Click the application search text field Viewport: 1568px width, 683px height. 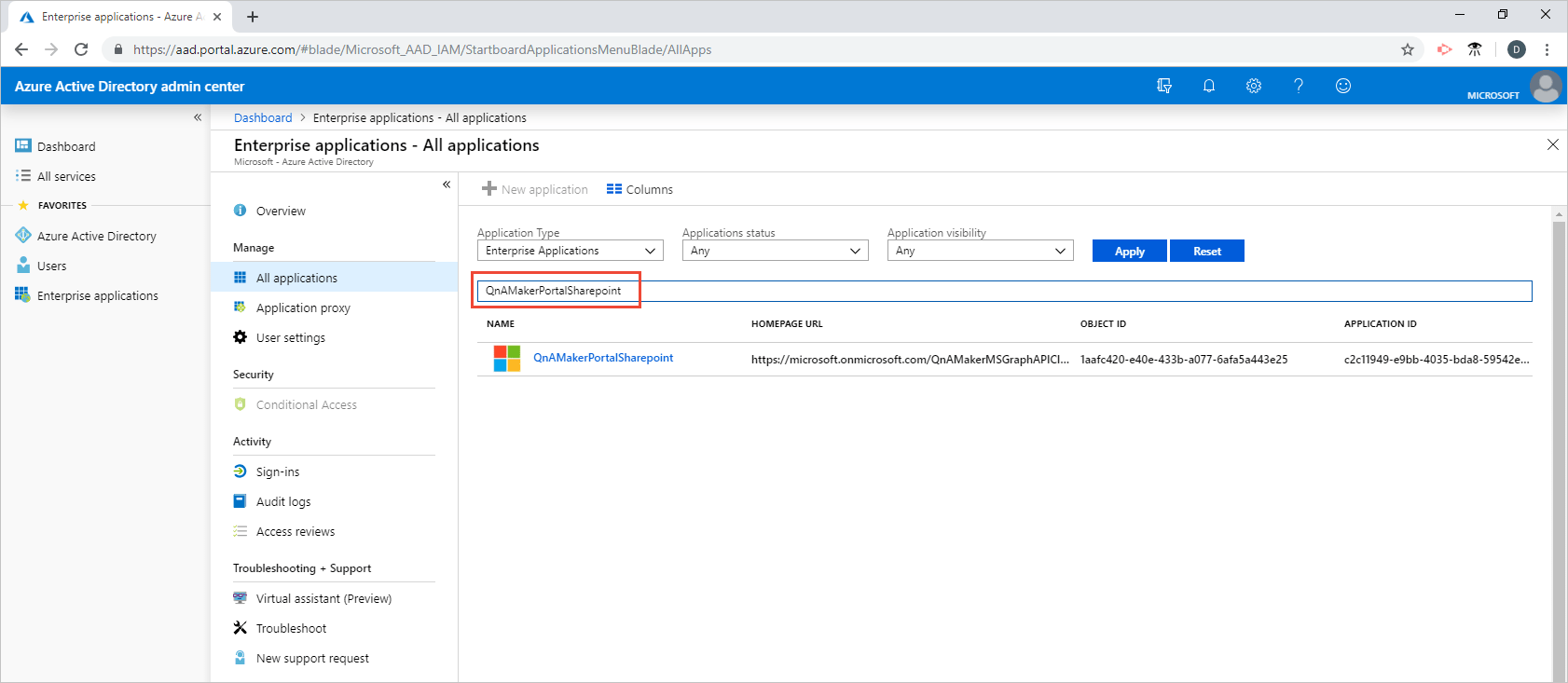pos(1003,291)
